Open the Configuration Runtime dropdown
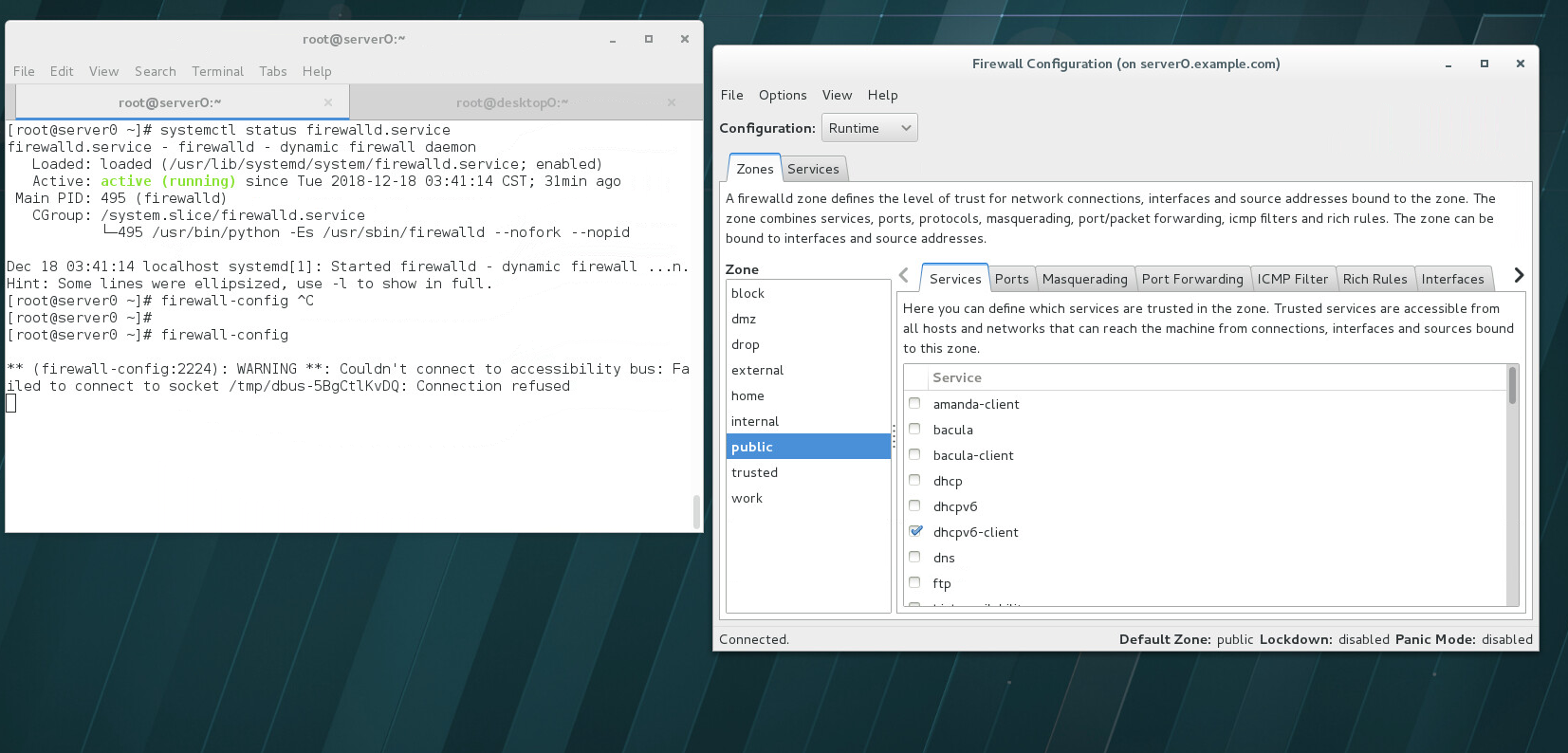The image size is (1568, 753). (x=869, y=128)
